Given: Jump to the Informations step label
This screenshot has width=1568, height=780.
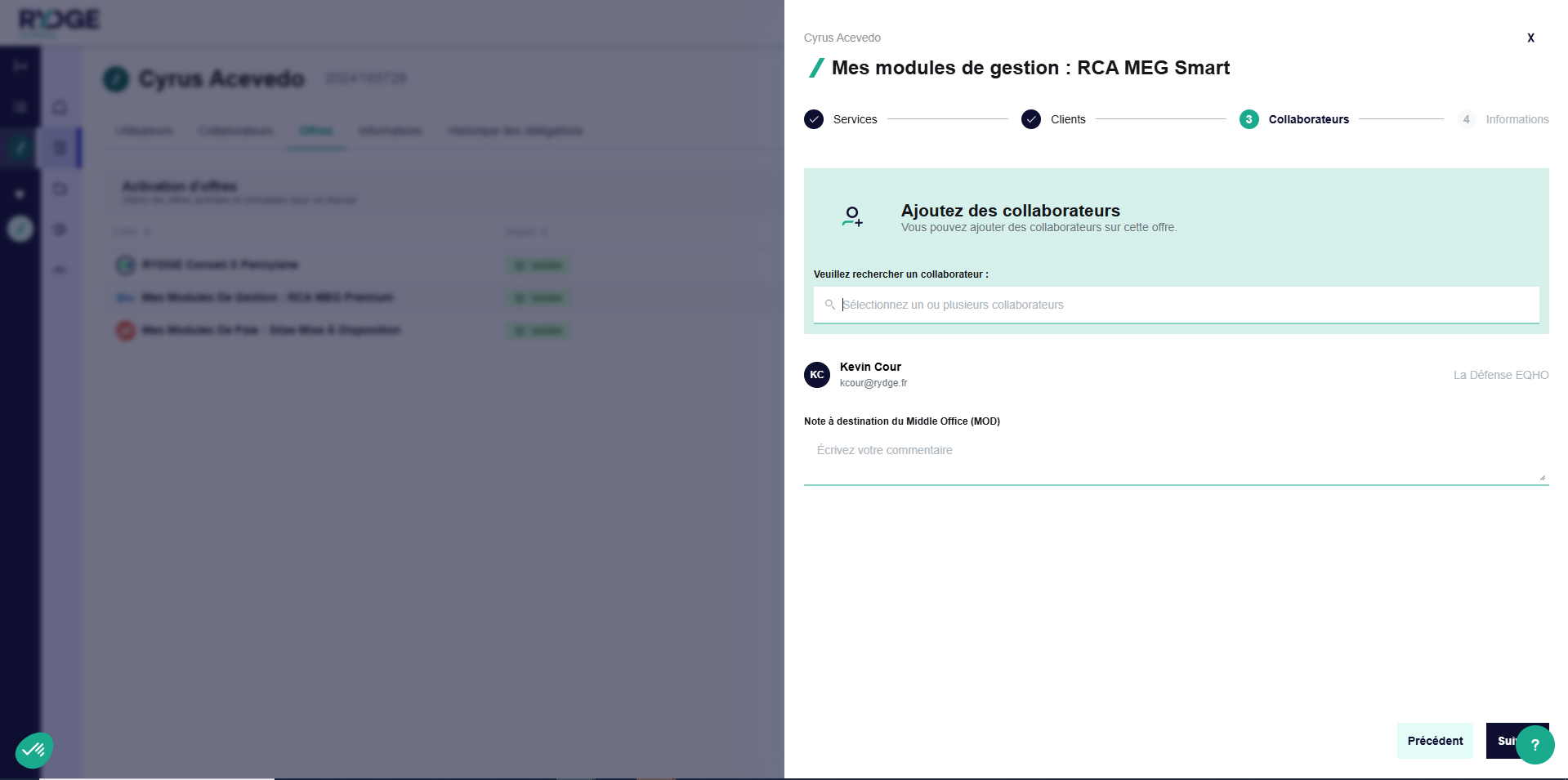Looking at the screenshot, I should click(x=1517, y=119).
